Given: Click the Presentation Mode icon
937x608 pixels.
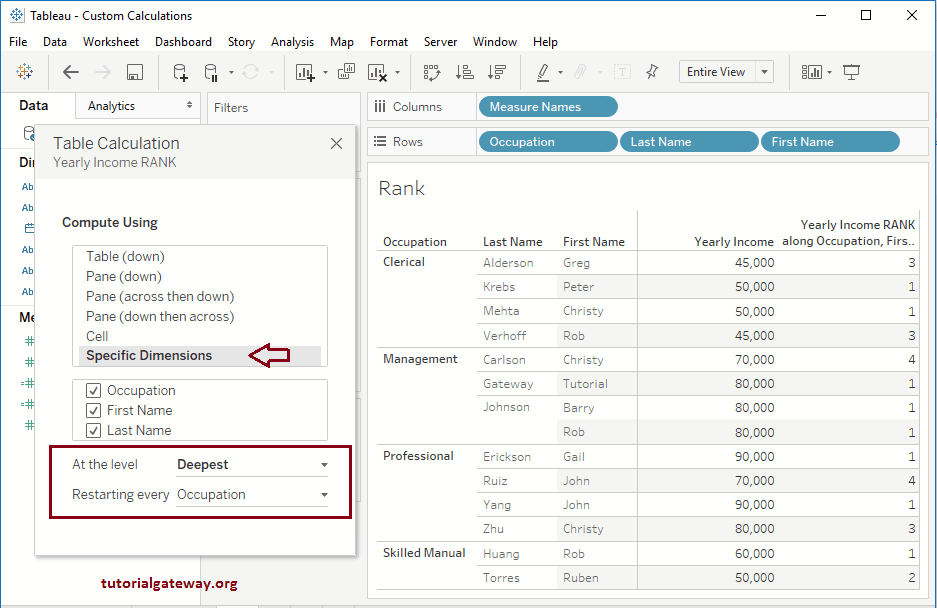Looking at the screenshot, I should (x=852, y=71).
